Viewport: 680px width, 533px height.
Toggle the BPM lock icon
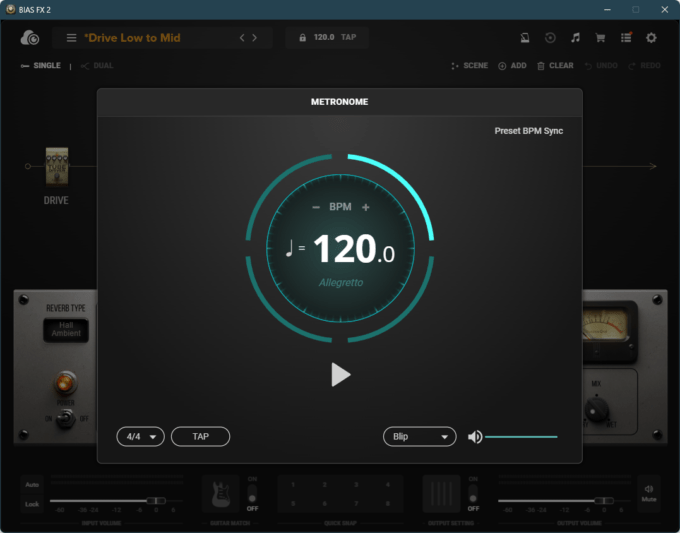click(x=302, y=38)
